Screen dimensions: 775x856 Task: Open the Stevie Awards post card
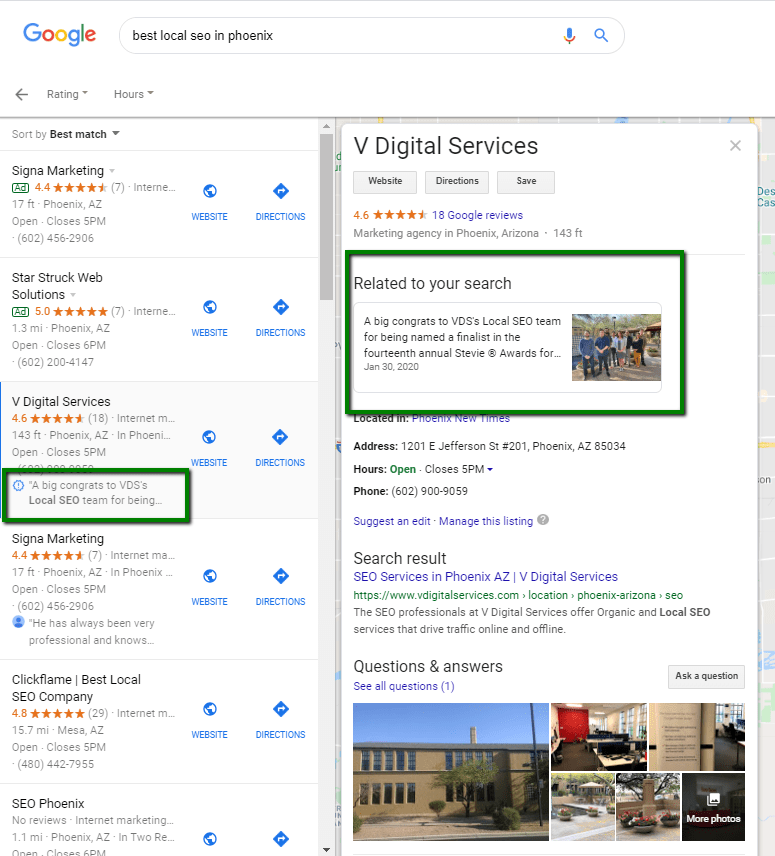pos(508,347)
